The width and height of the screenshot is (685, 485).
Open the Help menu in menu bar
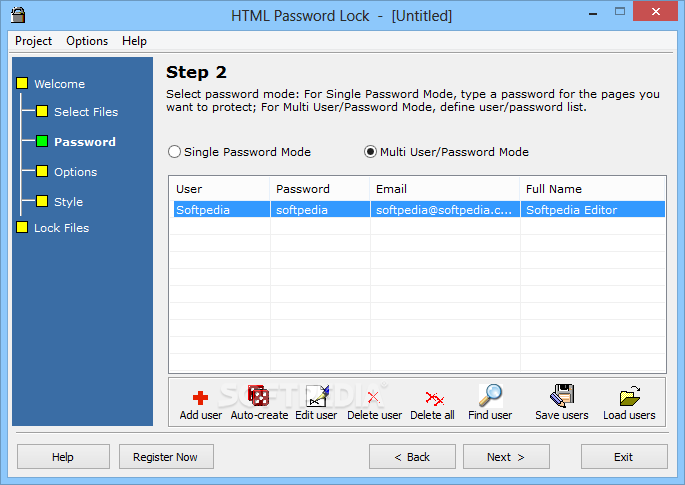click(x=134, y=41)
